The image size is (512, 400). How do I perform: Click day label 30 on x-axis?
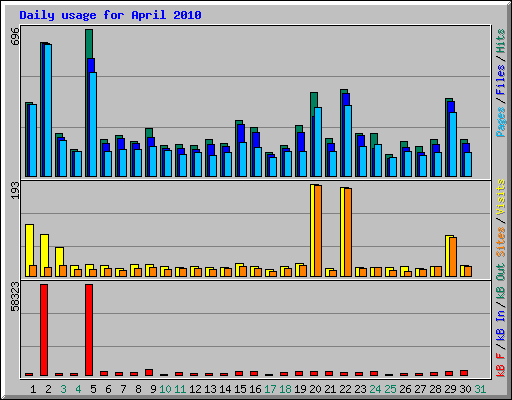tap(465, 389)
